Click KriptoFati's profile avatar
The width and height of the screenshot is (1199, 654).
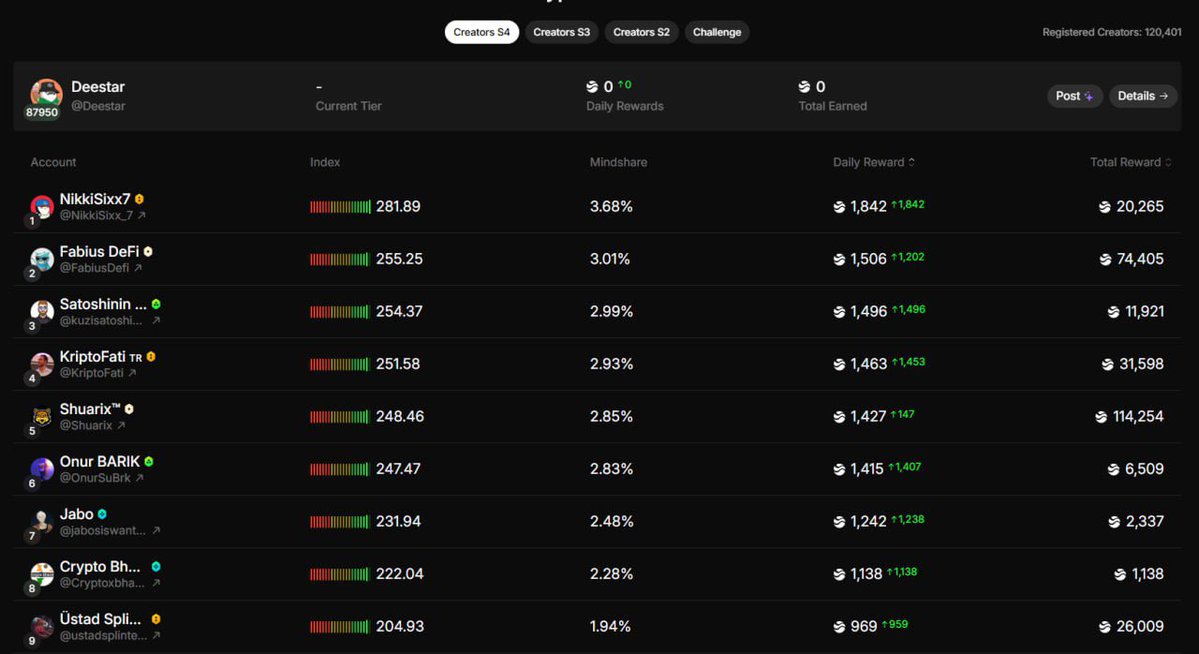point(42,364)
